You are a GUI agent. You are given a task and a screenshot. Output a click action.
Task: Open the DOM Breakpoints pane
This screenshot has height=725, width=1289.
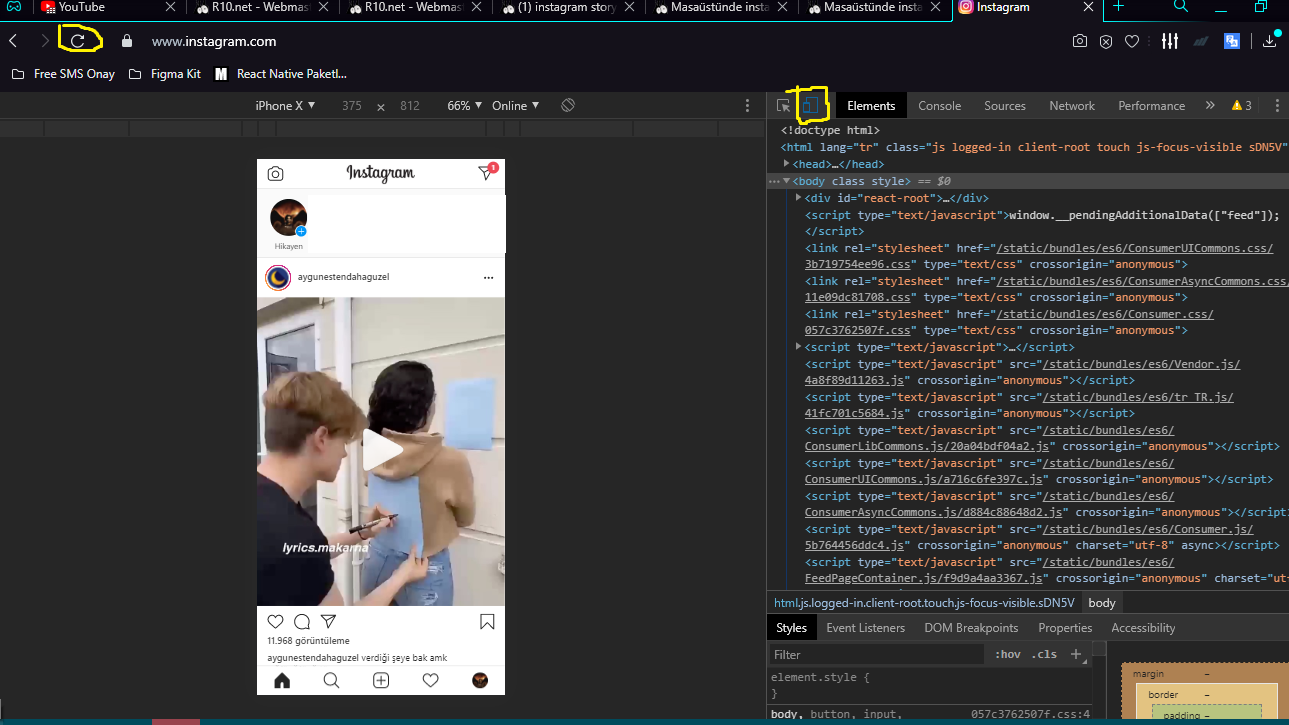click(x=971, y=628)
